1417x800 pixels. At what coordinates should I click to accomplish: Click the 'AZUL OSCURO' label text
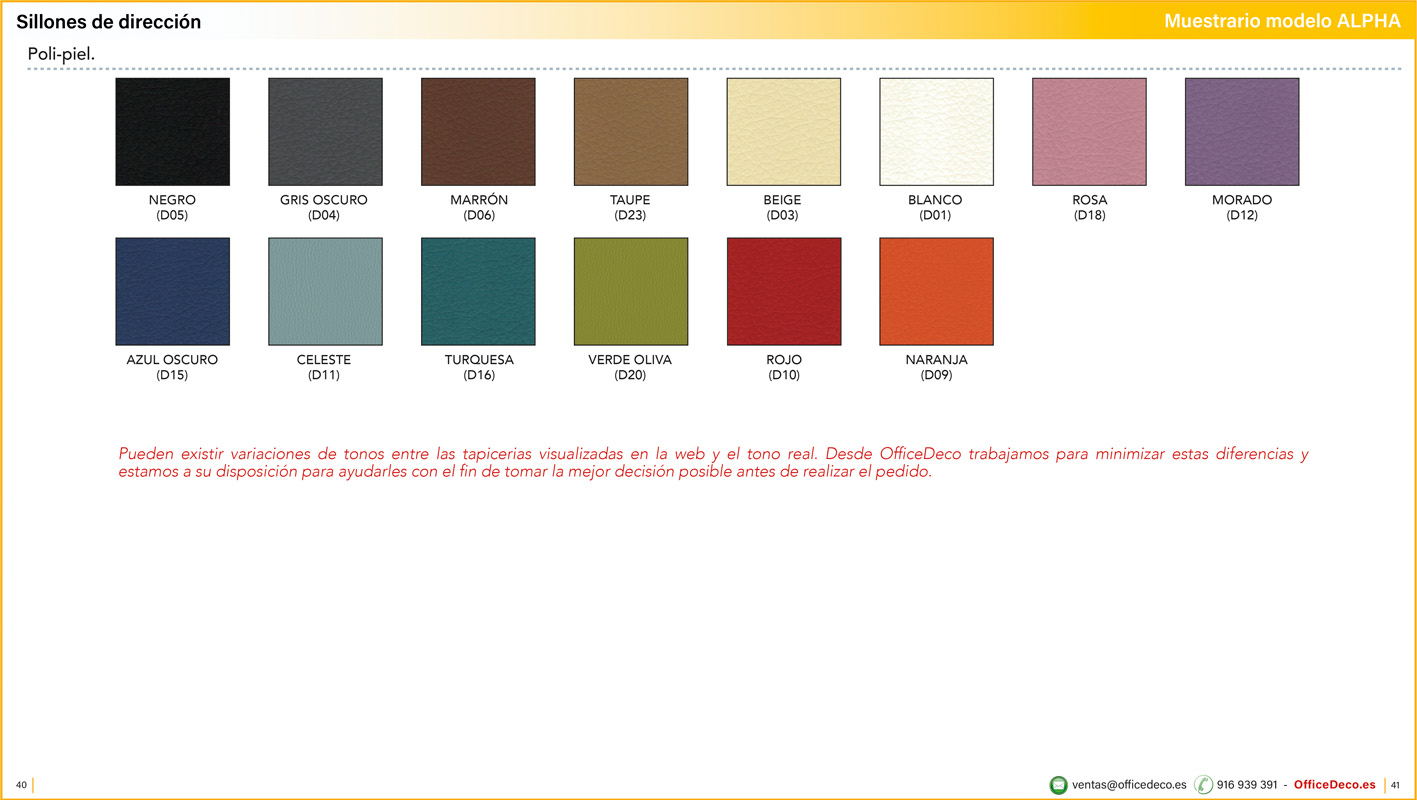pos(172,360)
